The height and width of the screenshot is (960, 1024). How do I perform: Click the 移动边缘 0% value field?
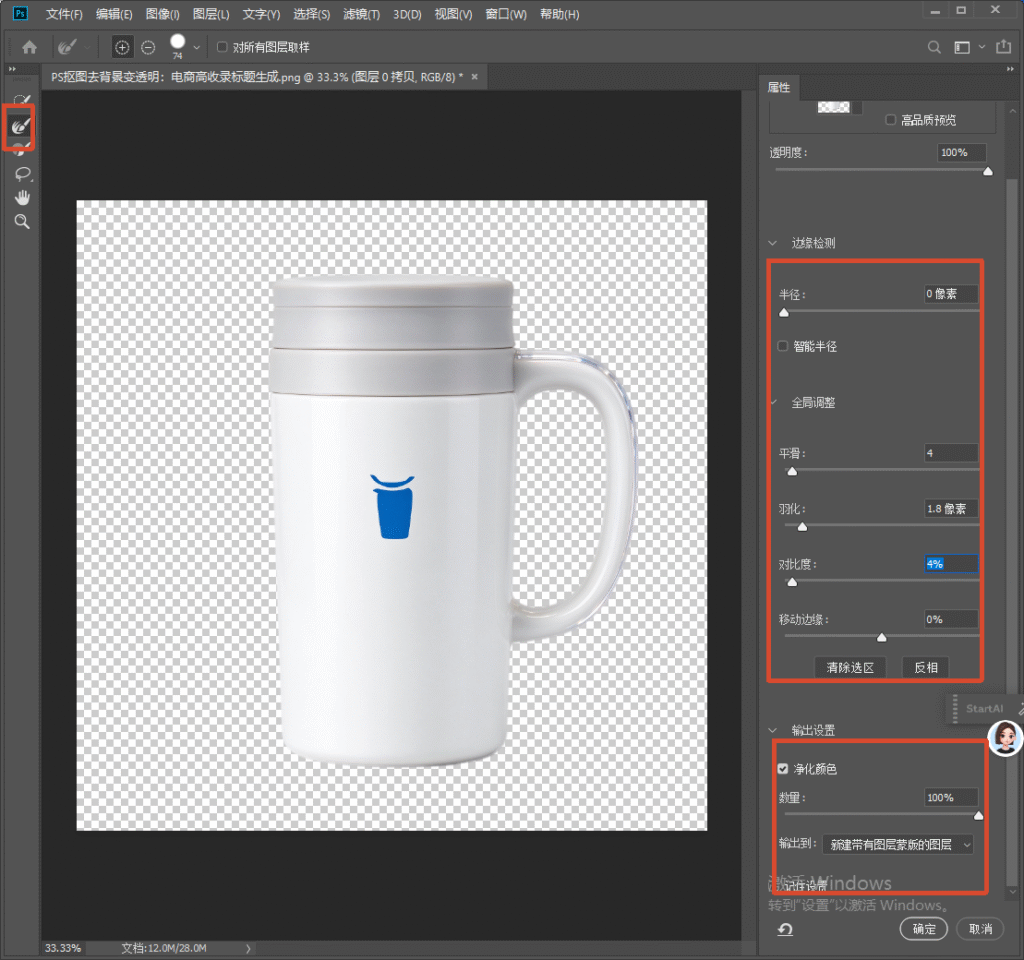pyautogui.click(x=951, y=619)
